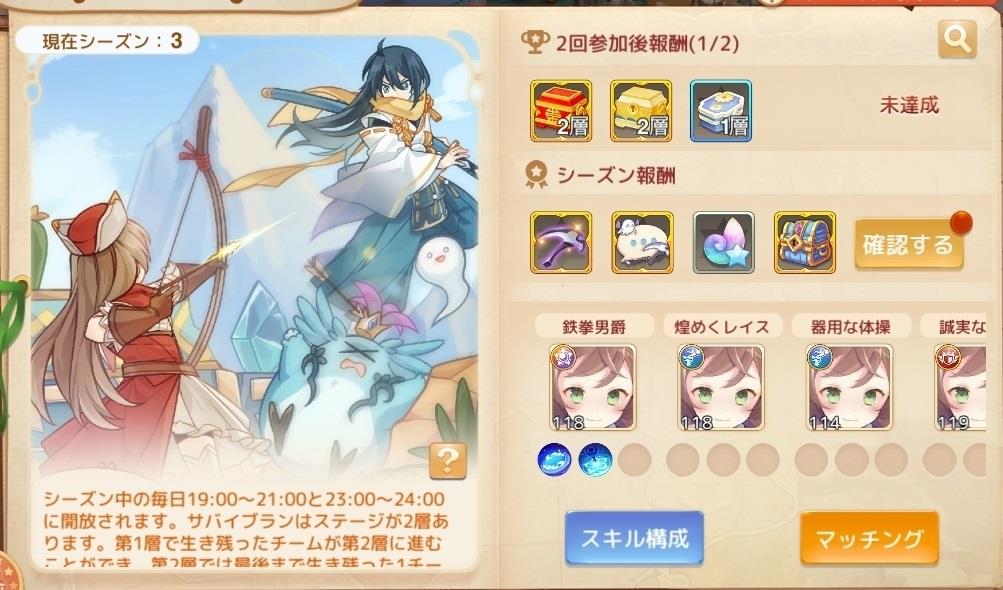This screenshot has width=1003, height=590.
Task: View the purple pickaxe season reward
Action: [x=561, y=243]
